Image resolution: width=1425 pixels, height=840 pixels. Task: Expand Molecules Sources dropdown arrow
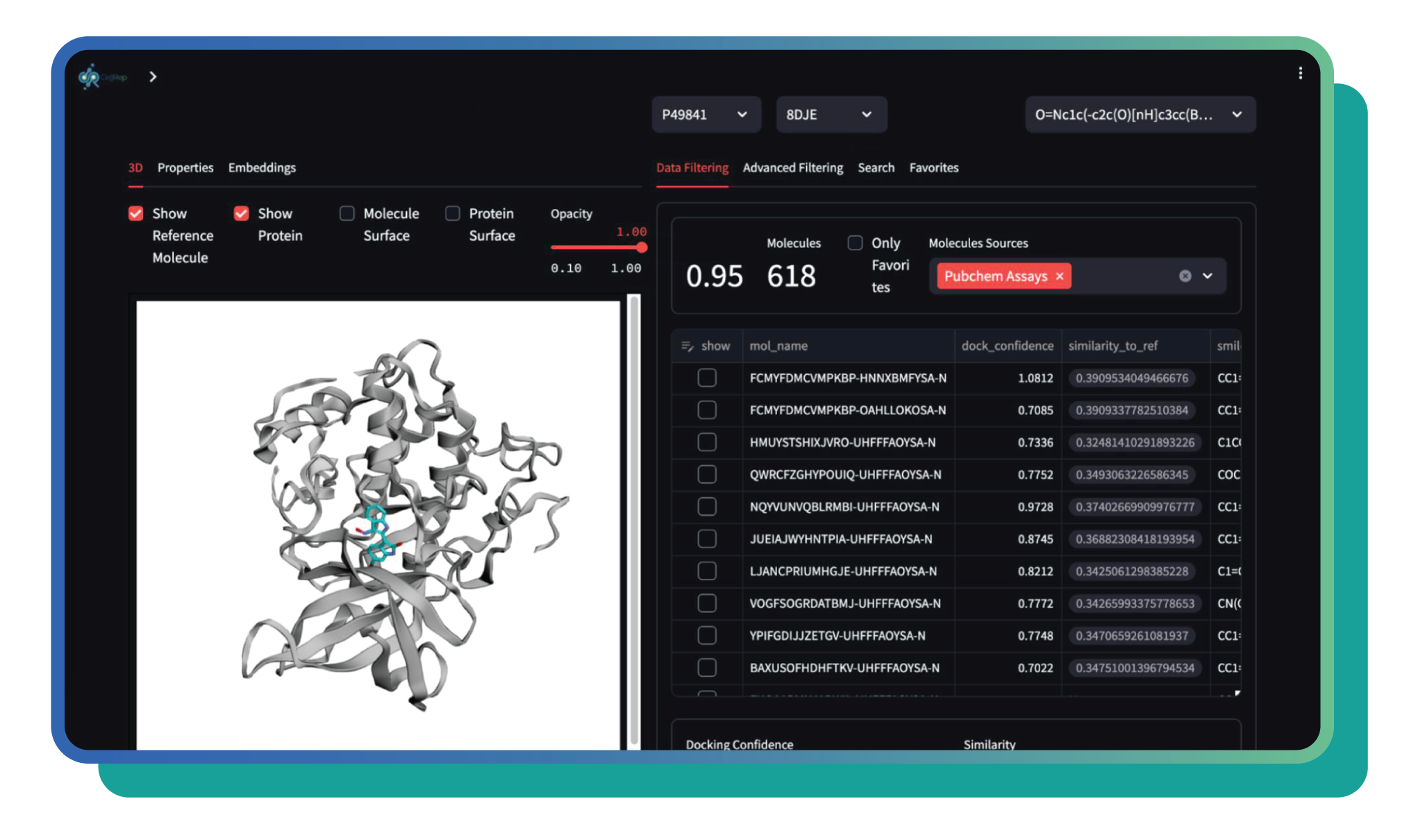pyautogui.click(x=1208, y=276)
